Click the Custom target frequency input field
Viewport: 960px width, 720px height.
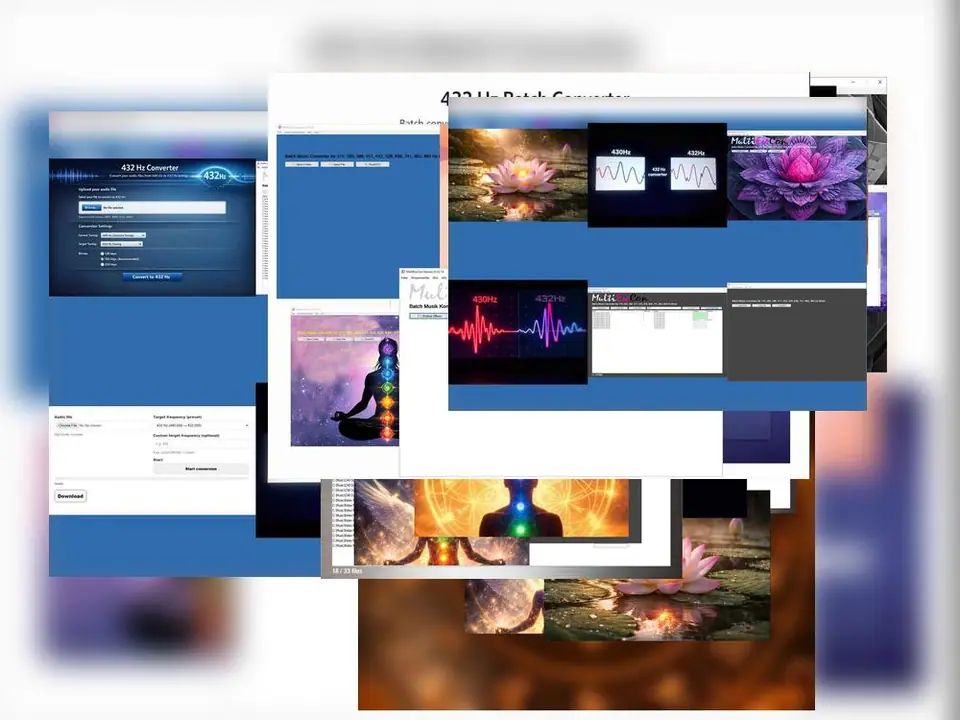200,444
